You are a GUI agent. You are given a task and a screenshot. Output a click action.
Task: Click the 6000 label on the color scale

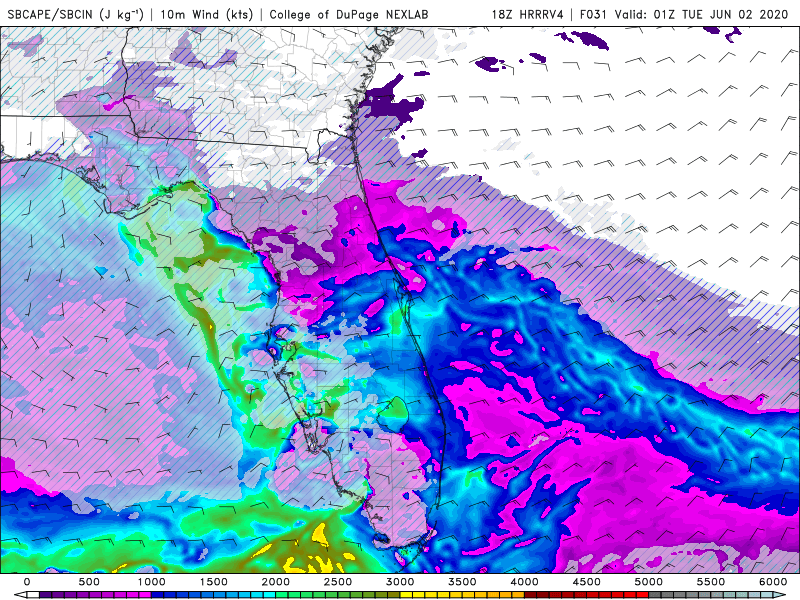pos(773,582)
